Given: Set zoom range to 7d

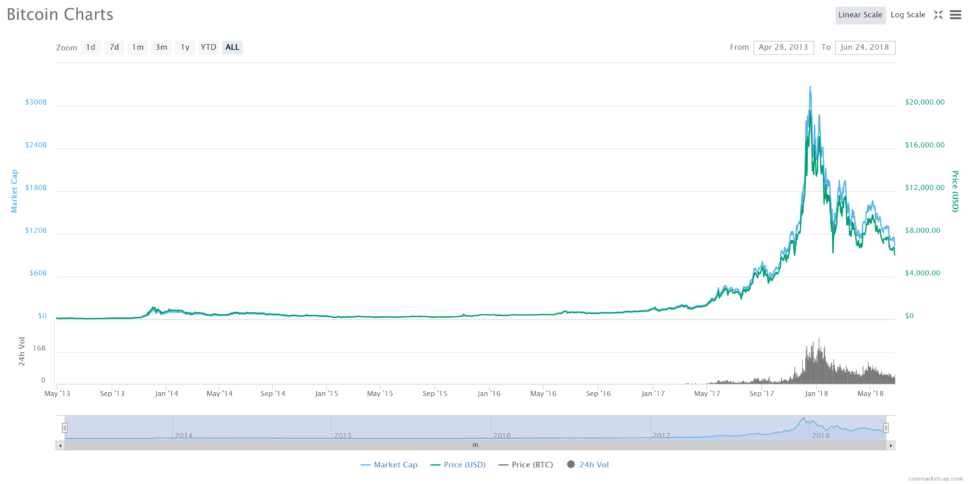Looking at the screenshot, I should click(114, 47).
